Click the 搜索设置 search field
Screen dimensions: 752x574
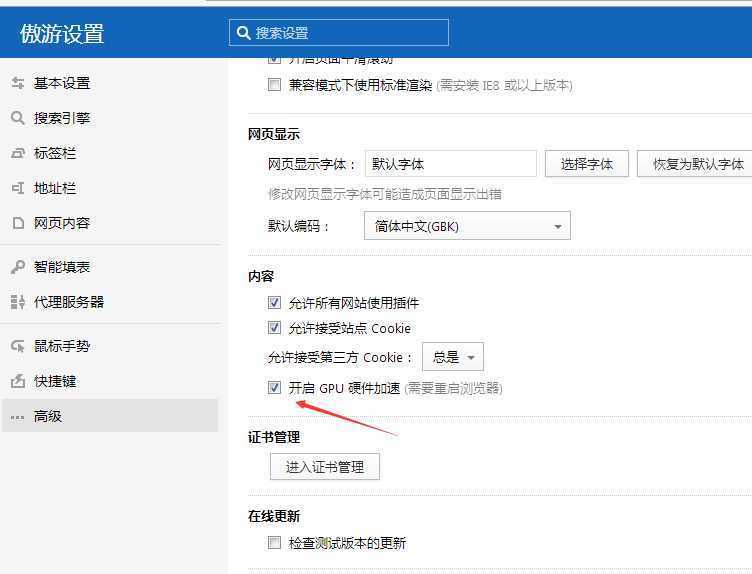[x=339, y=33]
